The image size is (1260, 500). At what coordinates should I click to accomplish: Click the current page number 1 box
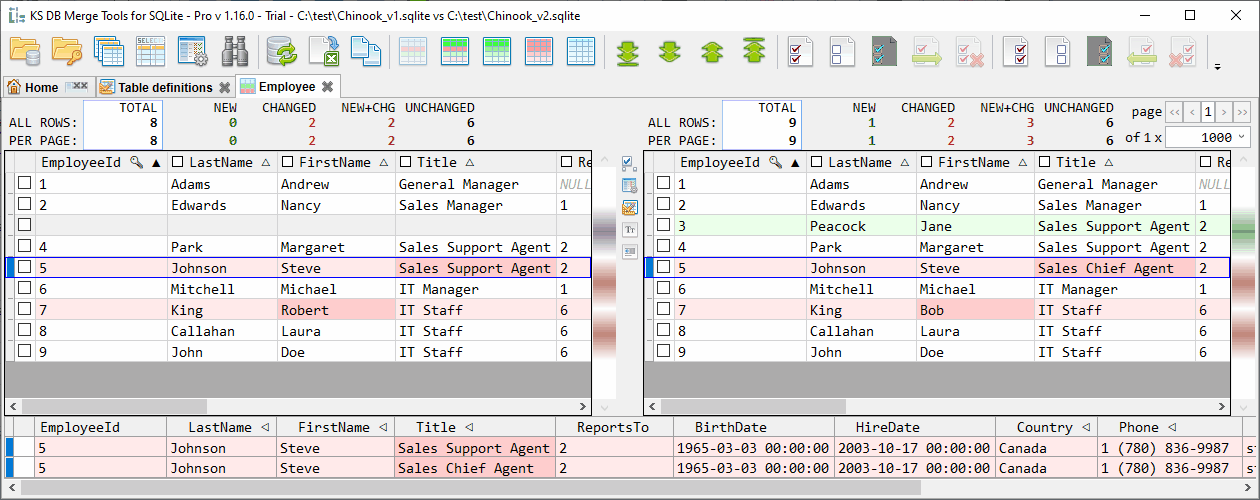pyautogui.click(x=1208, y=112)
